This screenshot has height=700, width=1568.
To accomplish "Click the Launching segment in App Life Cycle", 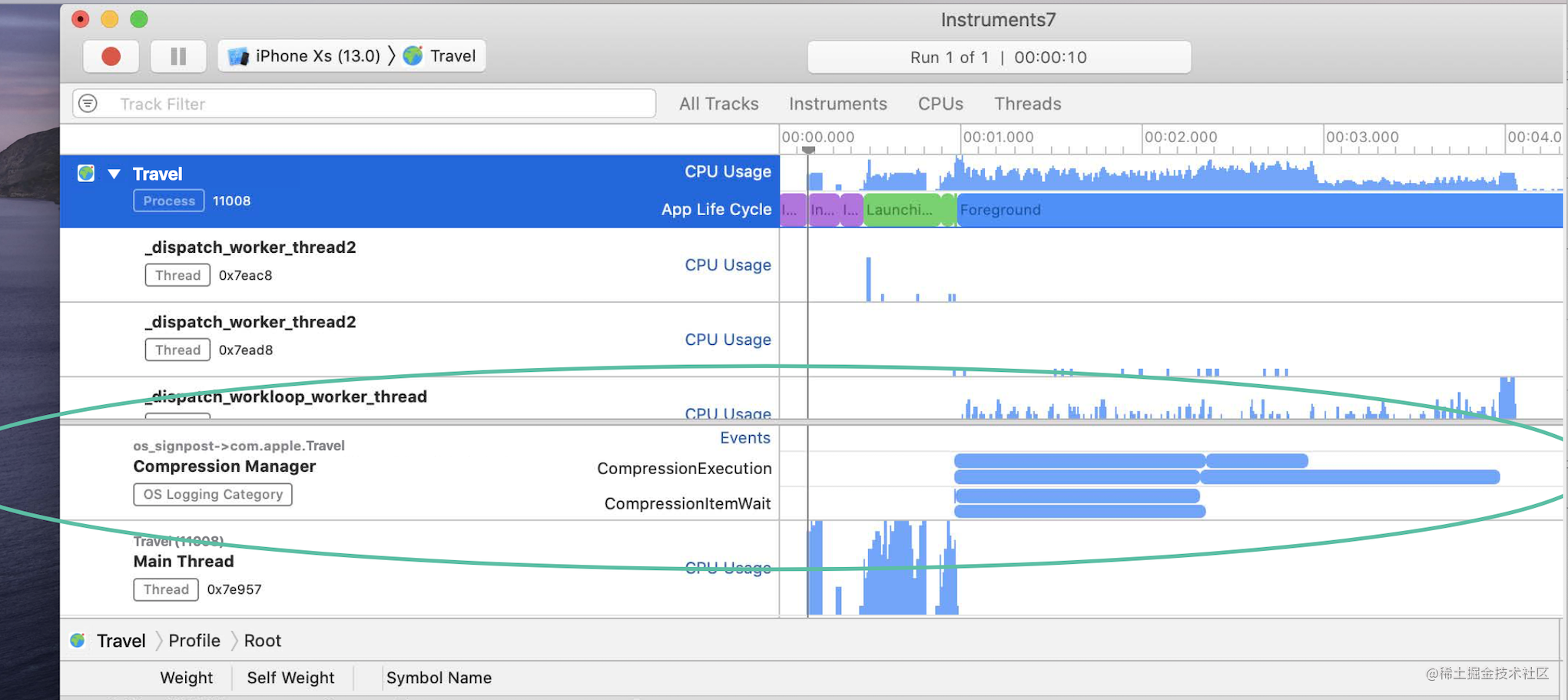I will 903,210.
